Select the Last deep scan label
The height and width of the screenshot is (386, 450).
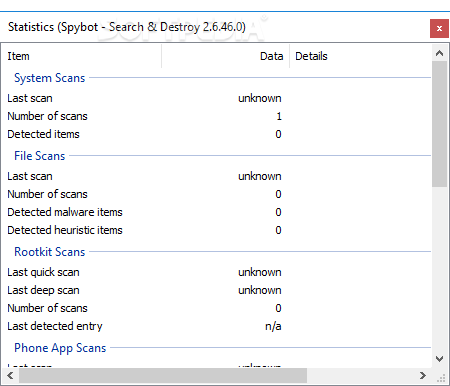point(43,290)
